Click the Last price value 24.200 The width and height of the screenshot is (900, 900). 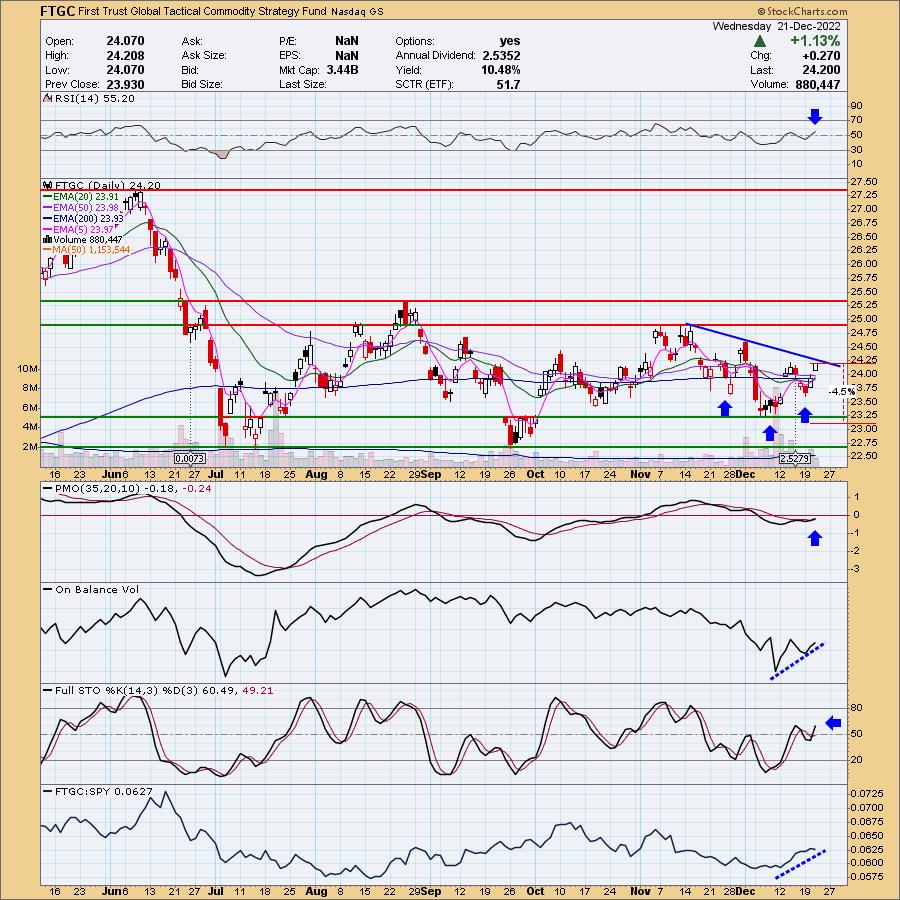coord(821,70)
